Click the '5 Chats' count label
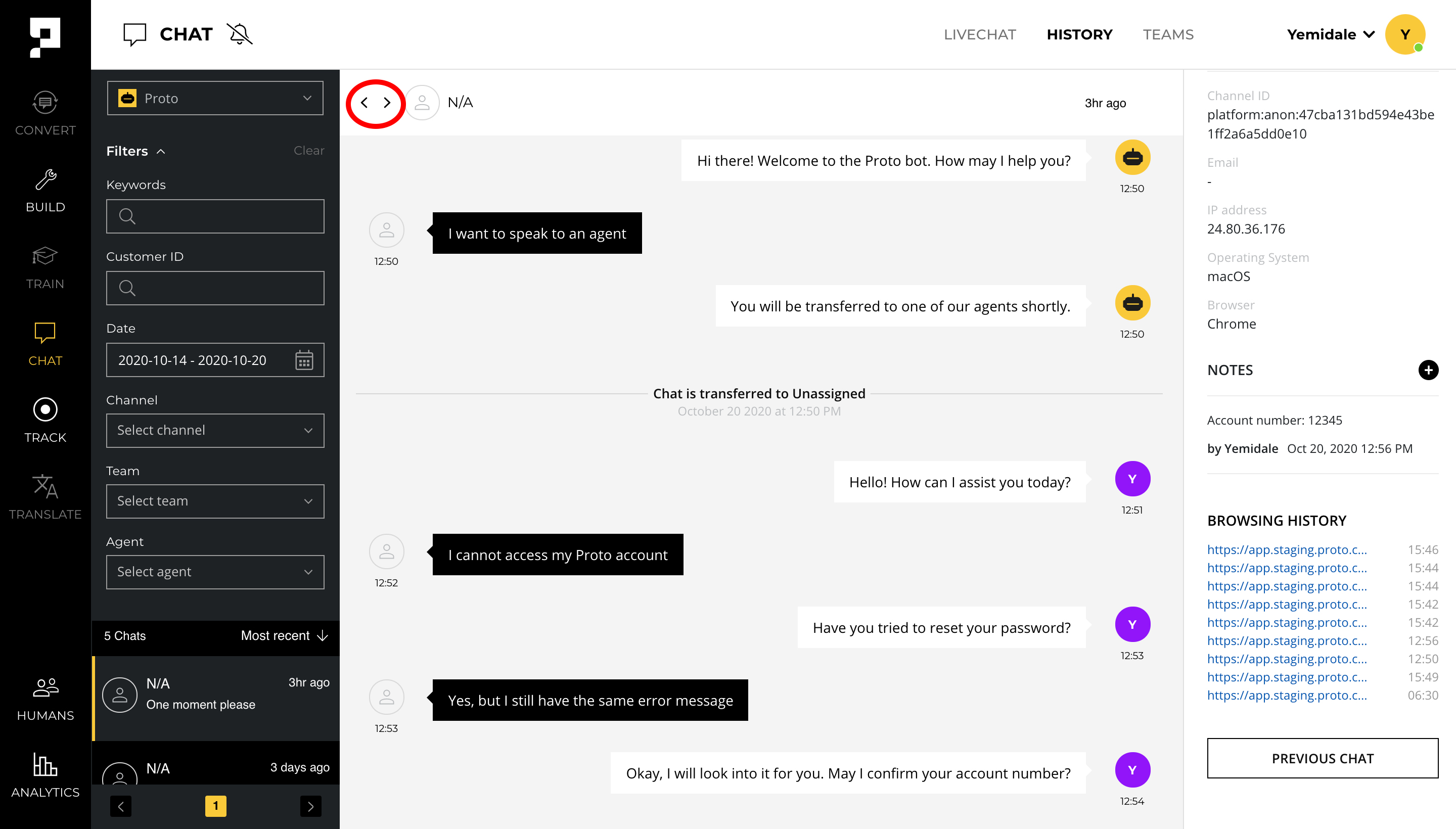Viewport: 1456px width, 829px height. pyautogui.click(x=125, y=635)
